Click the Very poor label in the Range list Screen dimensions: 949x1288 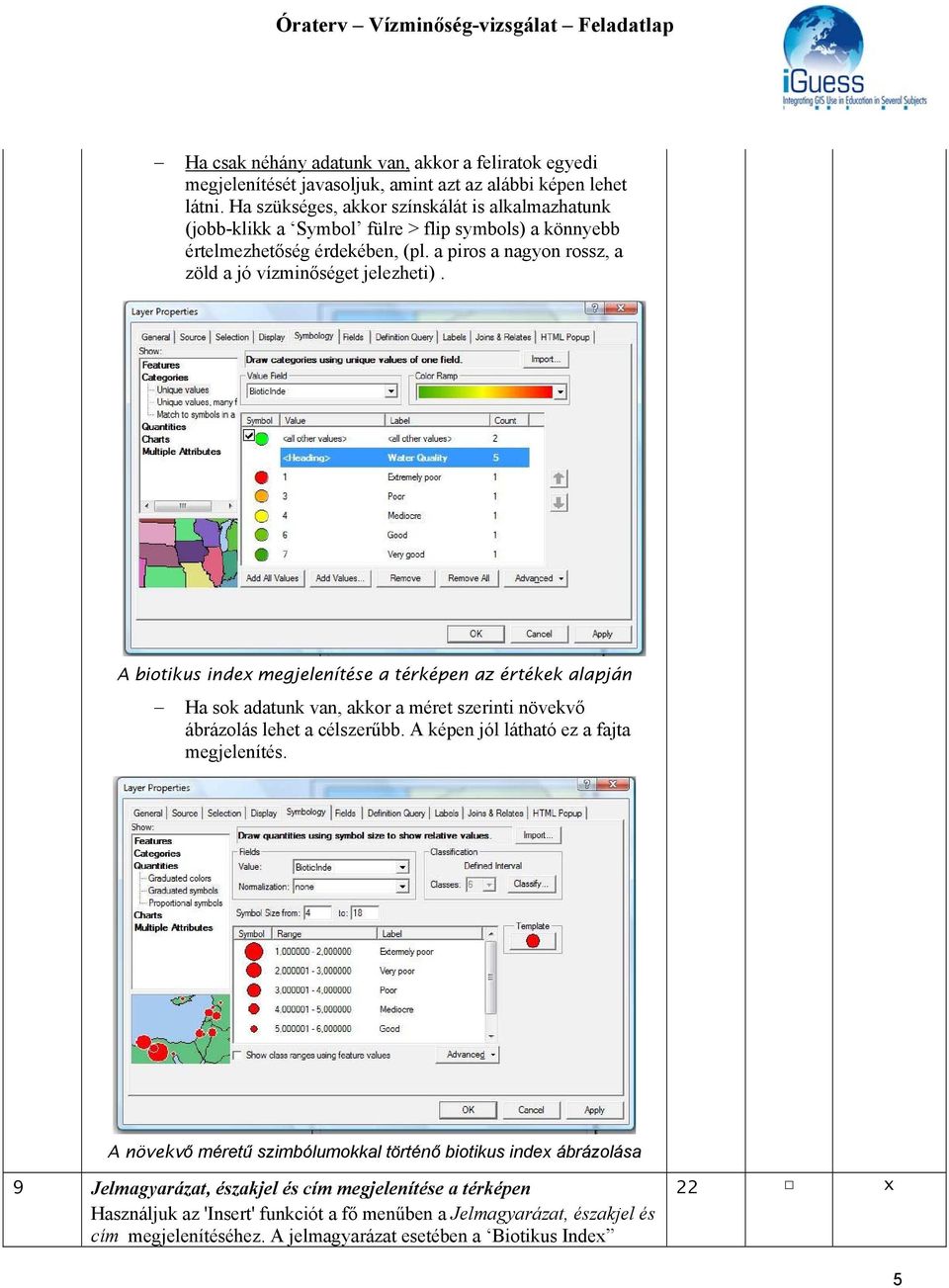click(x=397, y=971)
